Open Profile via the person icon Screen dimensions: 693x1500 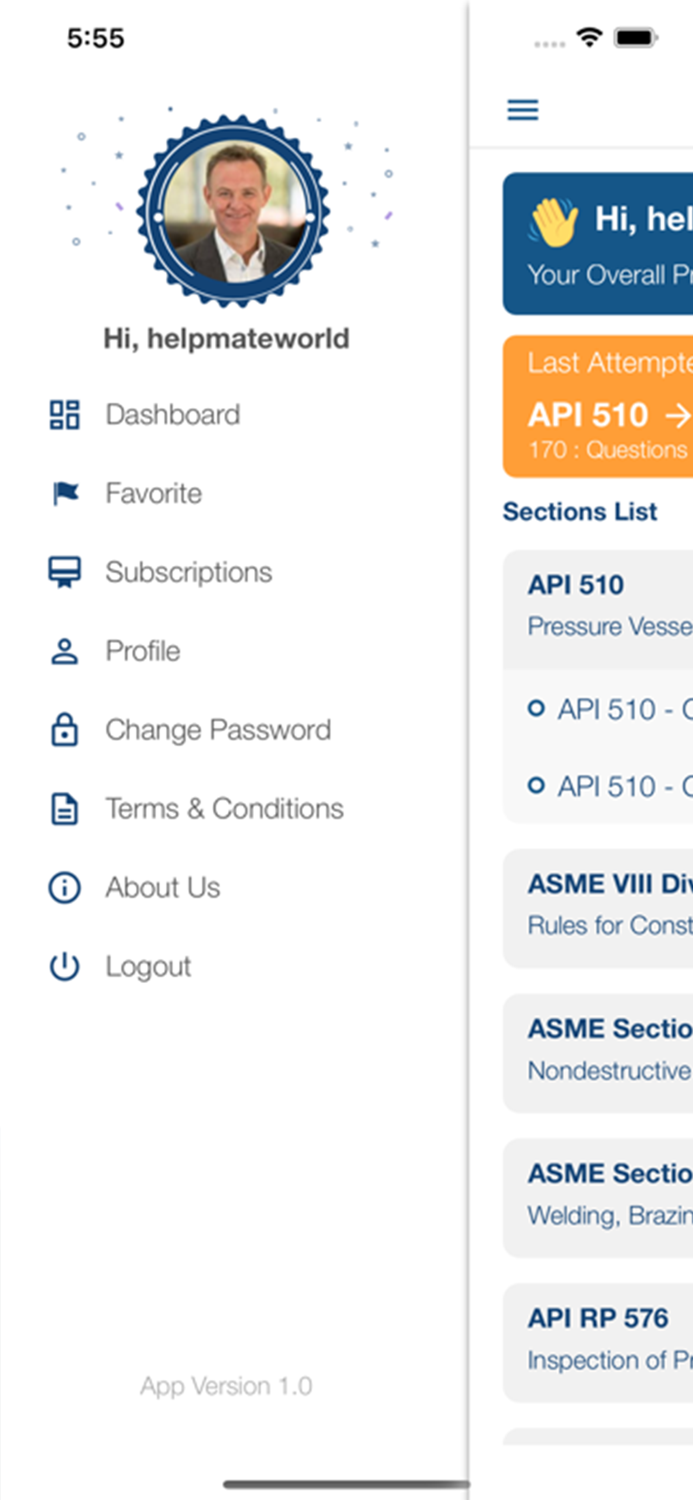(x=63, y=650)
